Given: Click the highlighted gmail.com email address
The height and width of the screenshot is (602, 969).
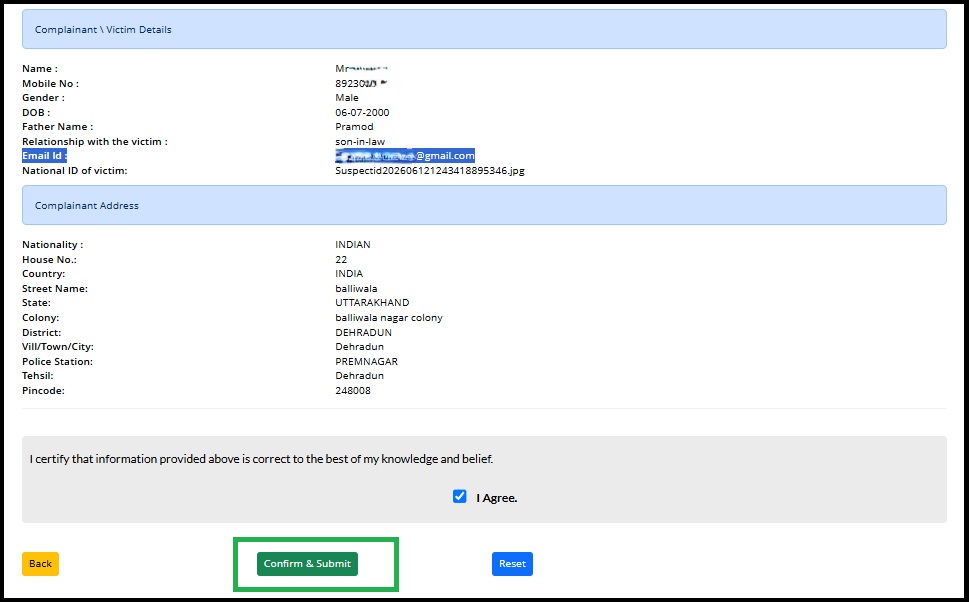Looking at the screenshot, I should coord(405,156).
